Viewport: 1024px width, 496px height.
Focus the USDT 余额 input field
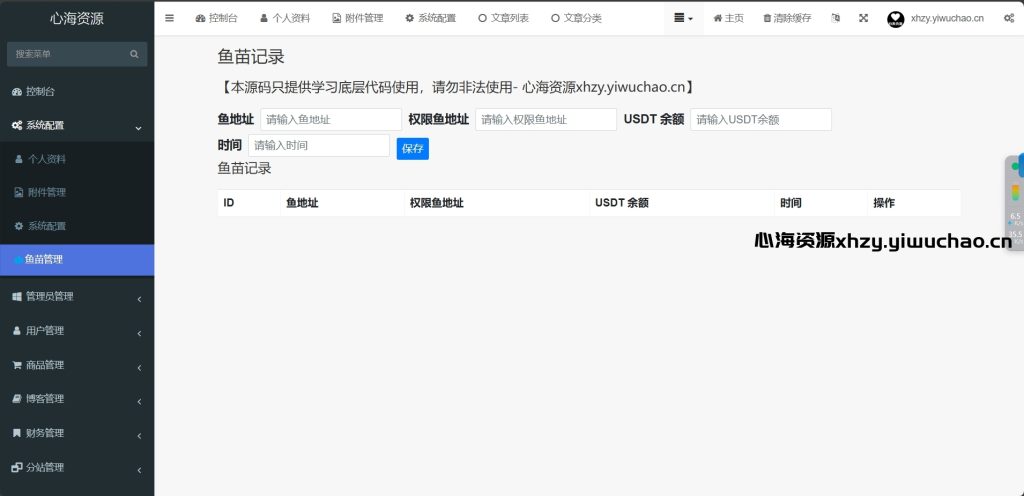click(761, 119)
